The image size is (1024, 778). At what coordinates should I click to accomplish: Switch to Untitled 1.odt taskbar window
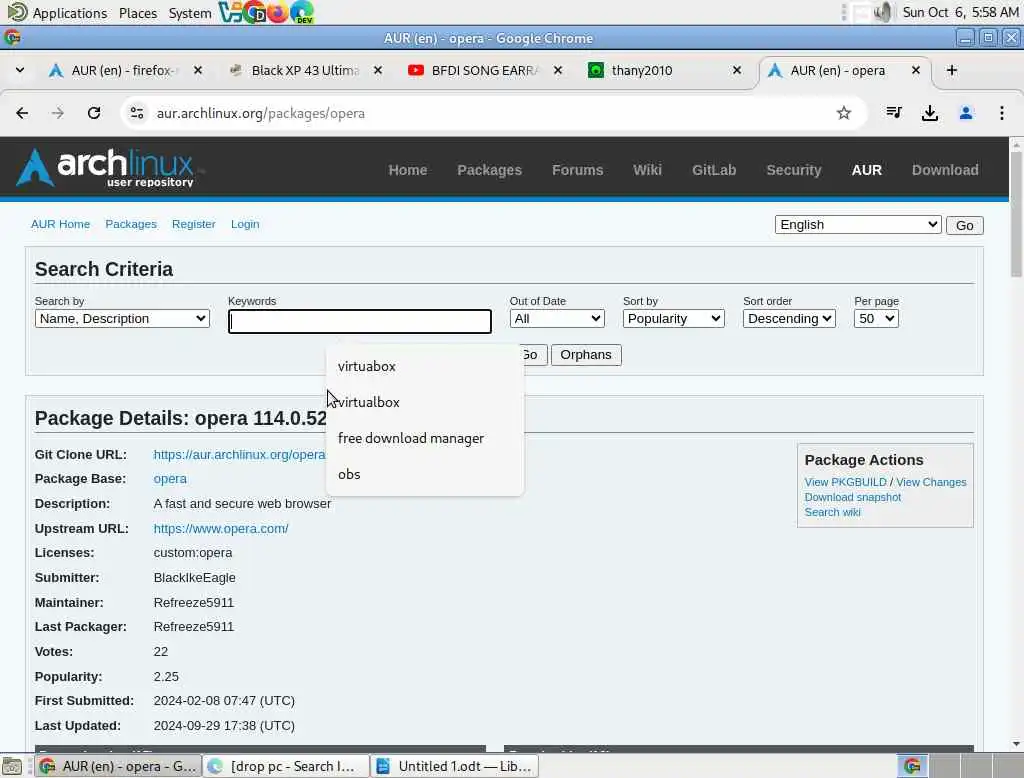coord(455,766)
